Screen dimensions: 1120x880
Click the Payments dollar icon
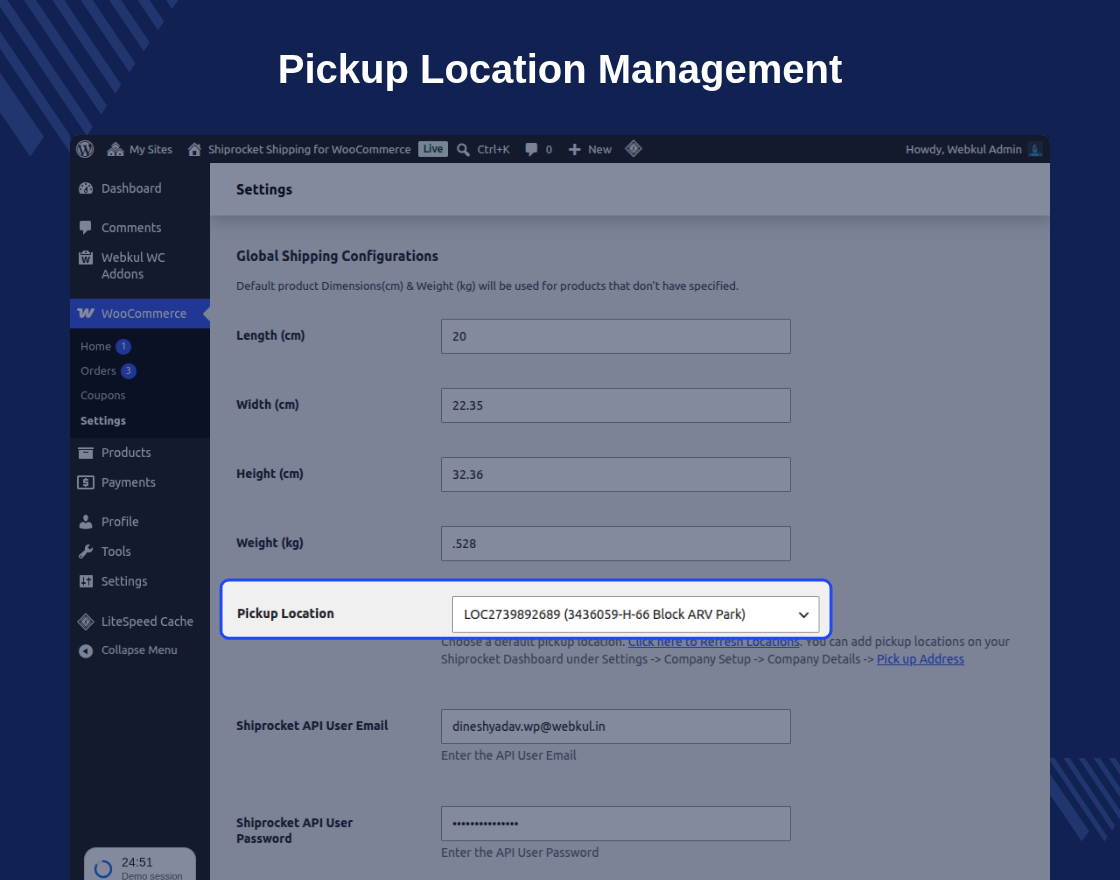(x=86, y=483)
